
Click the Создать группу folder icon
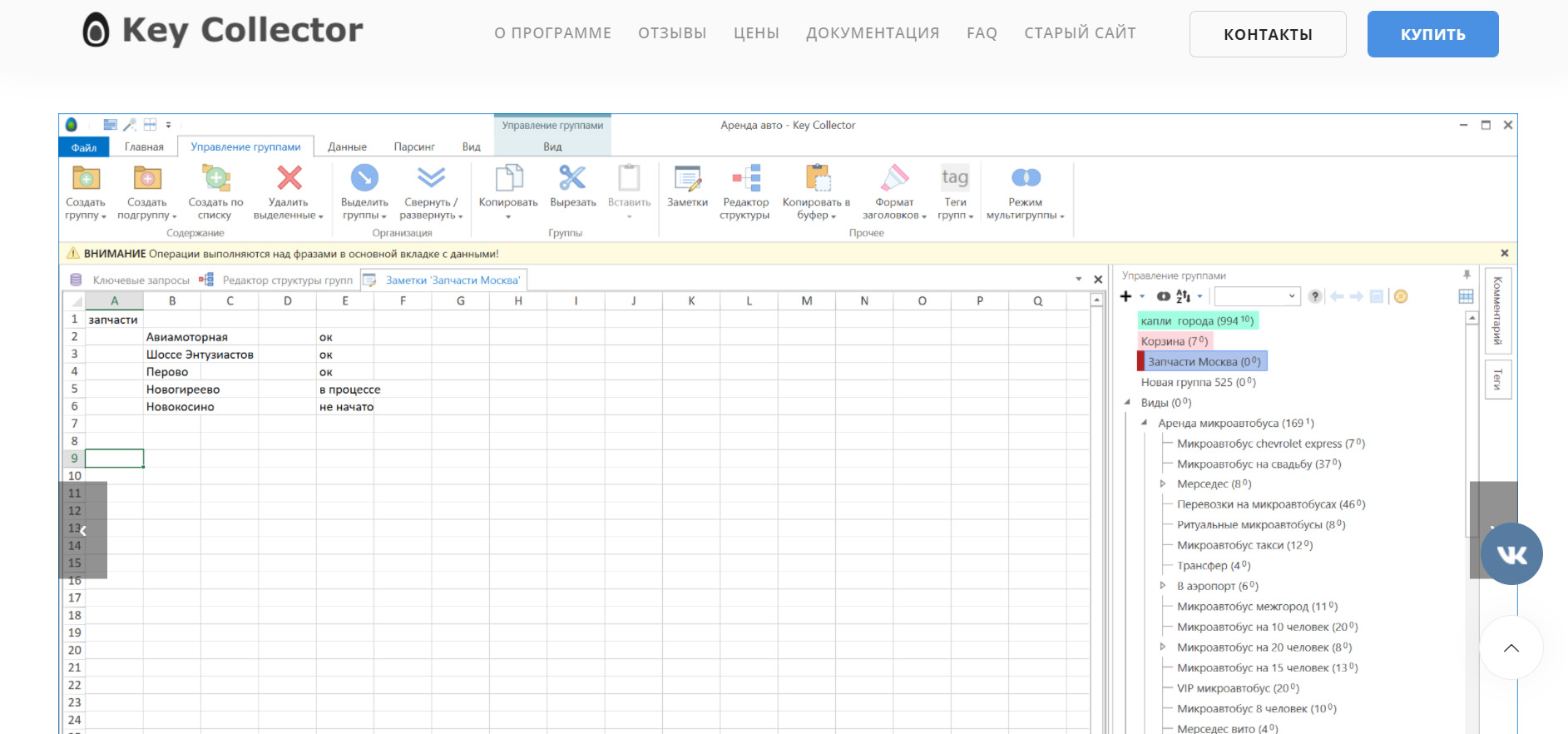tap(86, 178)
